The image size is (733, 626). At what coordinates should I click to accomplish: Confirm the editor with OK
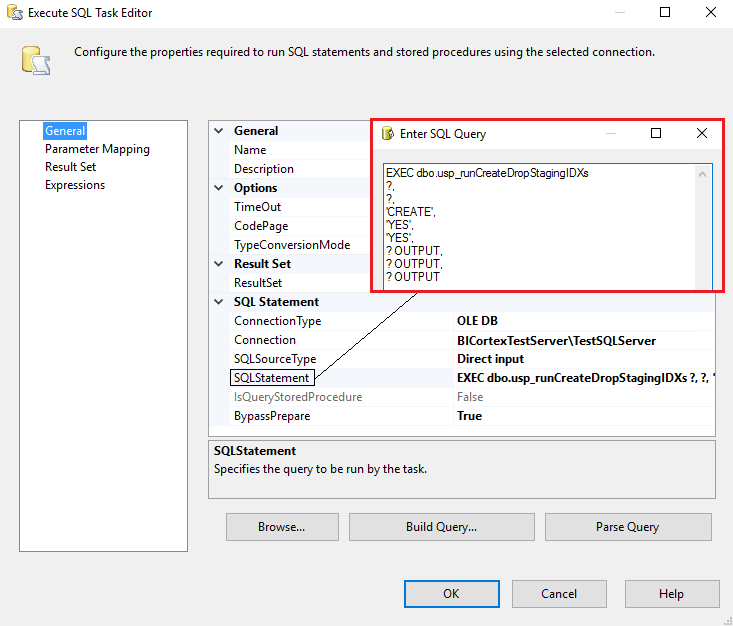[452, 594]
